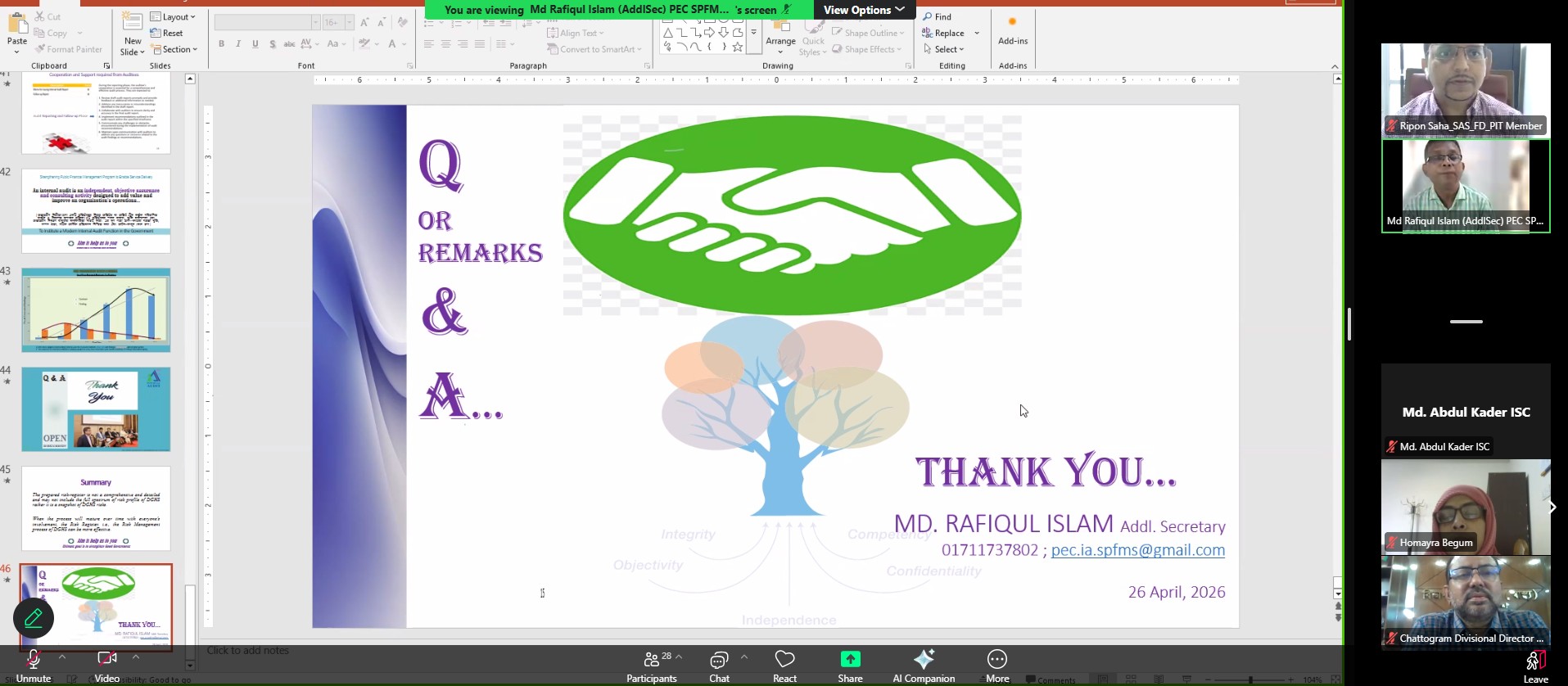The image size is (1568, 686).
Task: Select slide 45 Summary thumbnail
Action: click(x=96, y=508)
